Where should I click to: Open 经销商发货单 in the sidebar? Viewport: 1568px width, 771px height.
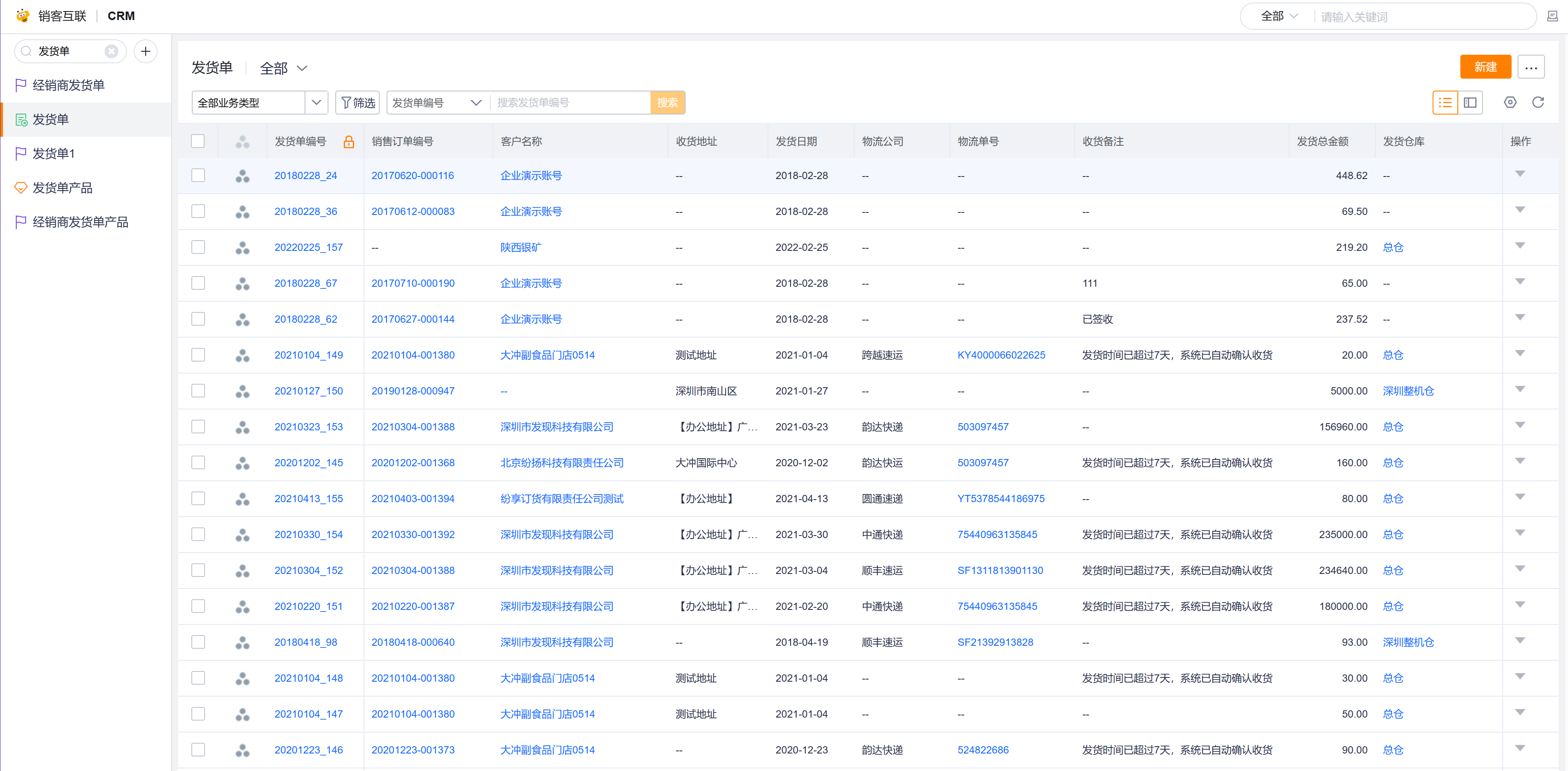pos(68,85)
